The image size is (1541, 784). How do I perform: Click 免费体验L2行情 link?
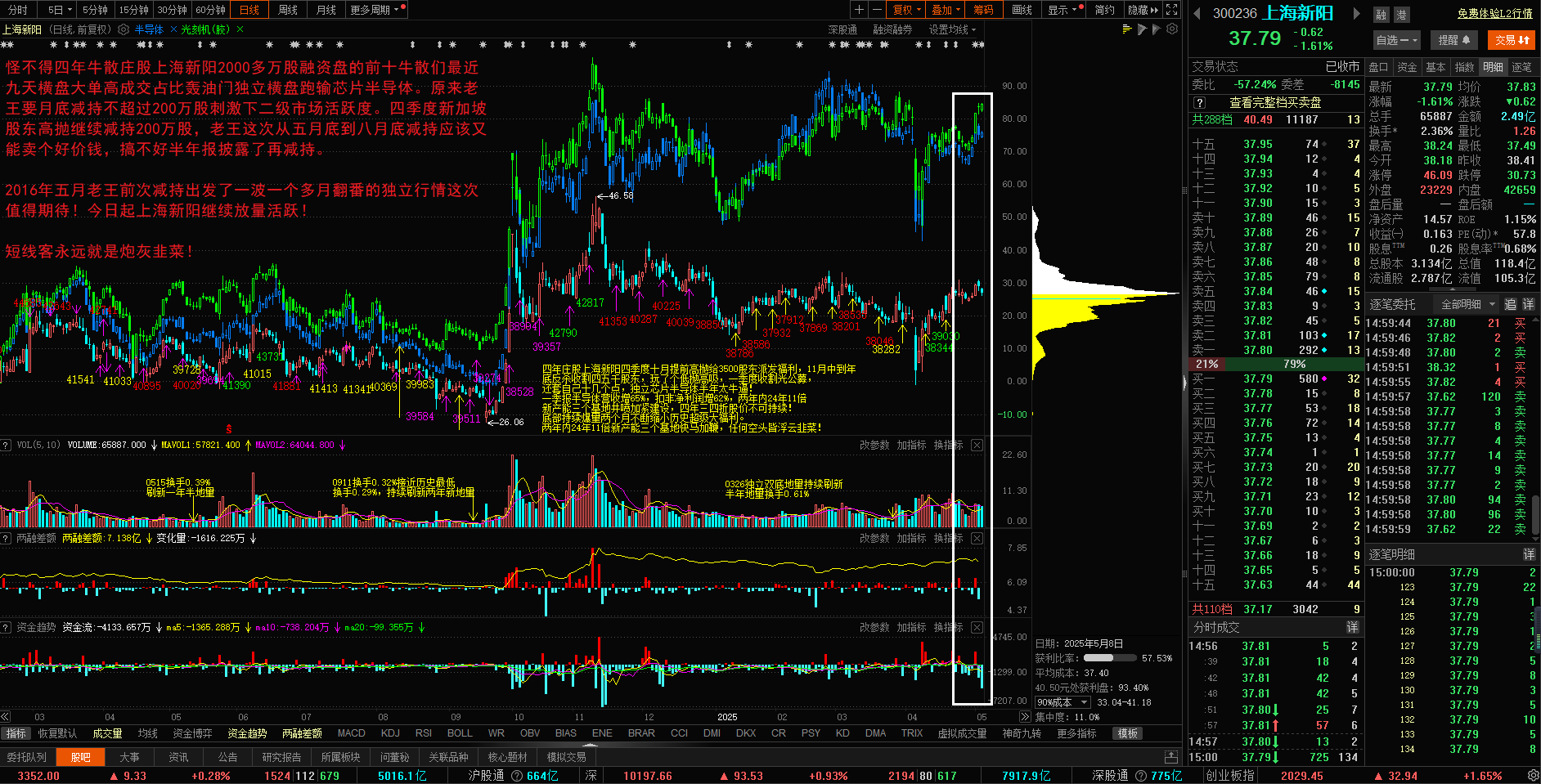(x=1494, y=14)
